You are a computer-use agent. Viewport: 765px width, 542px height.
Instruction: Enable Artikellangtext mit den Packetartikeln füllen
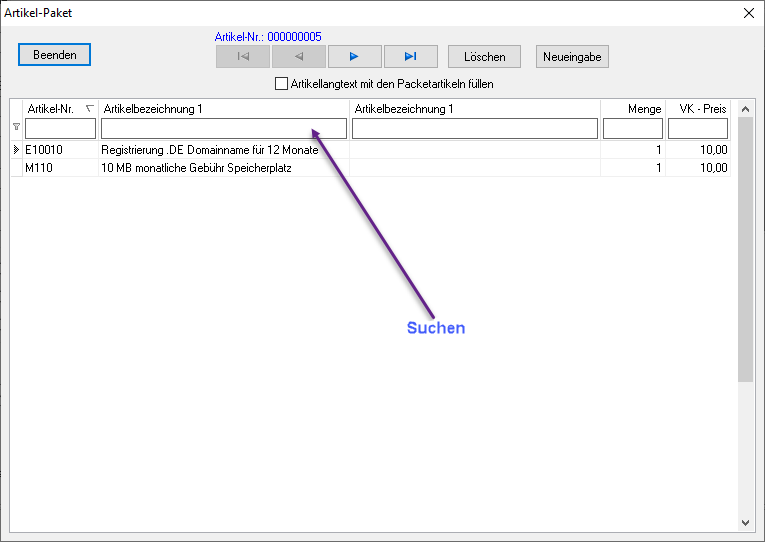pyautogui.click(x=282, y=84)
